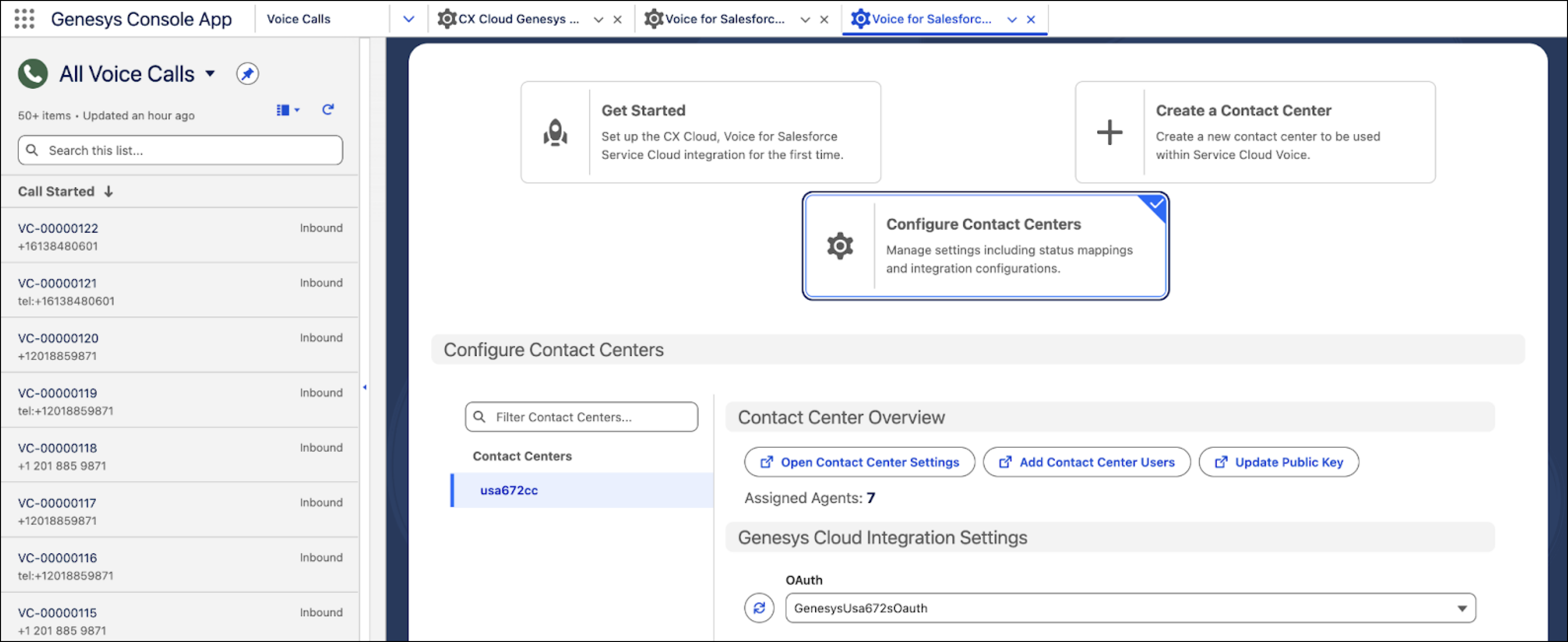Viewport: 1568px width, 642px height.
Task: Click the Assigned Agents: 7 text
Action: (x=810, y=498)
